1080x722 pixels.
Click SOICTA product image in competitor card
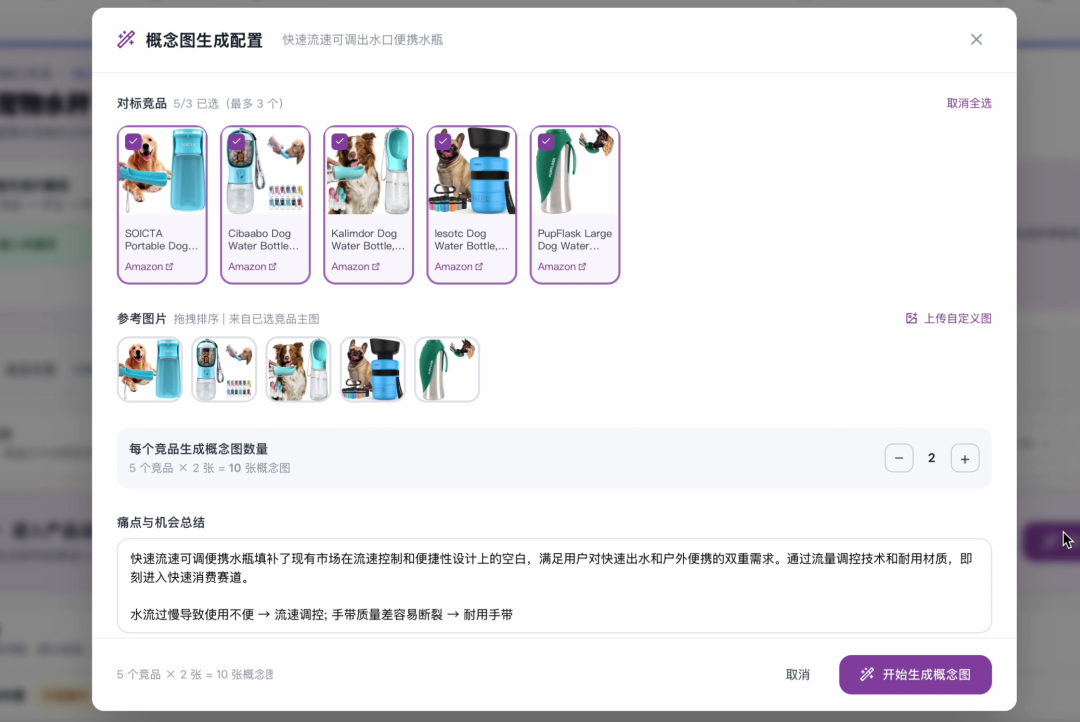tap(162, 171)
